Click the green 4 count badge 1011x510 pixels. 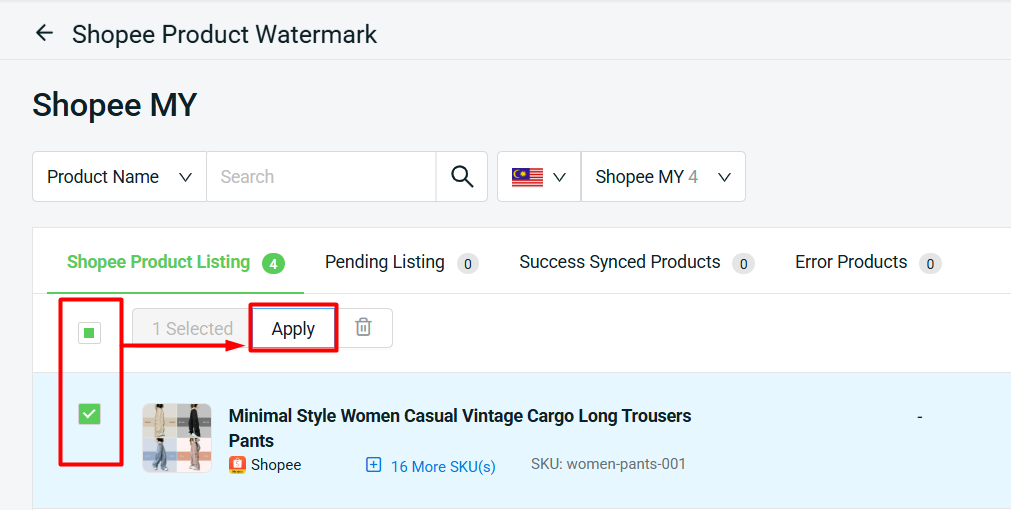(x=273, y=263)
